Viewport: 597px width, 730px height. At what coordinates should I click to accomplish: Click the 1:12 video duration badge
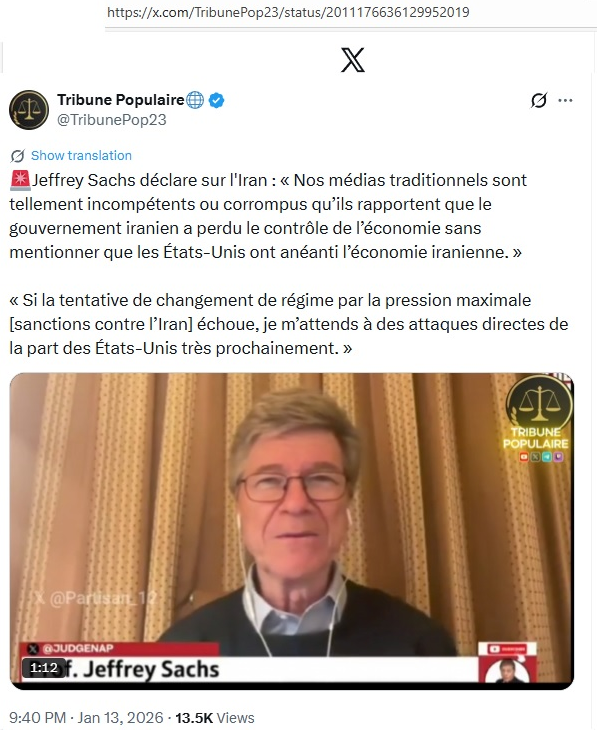(44, 668)
